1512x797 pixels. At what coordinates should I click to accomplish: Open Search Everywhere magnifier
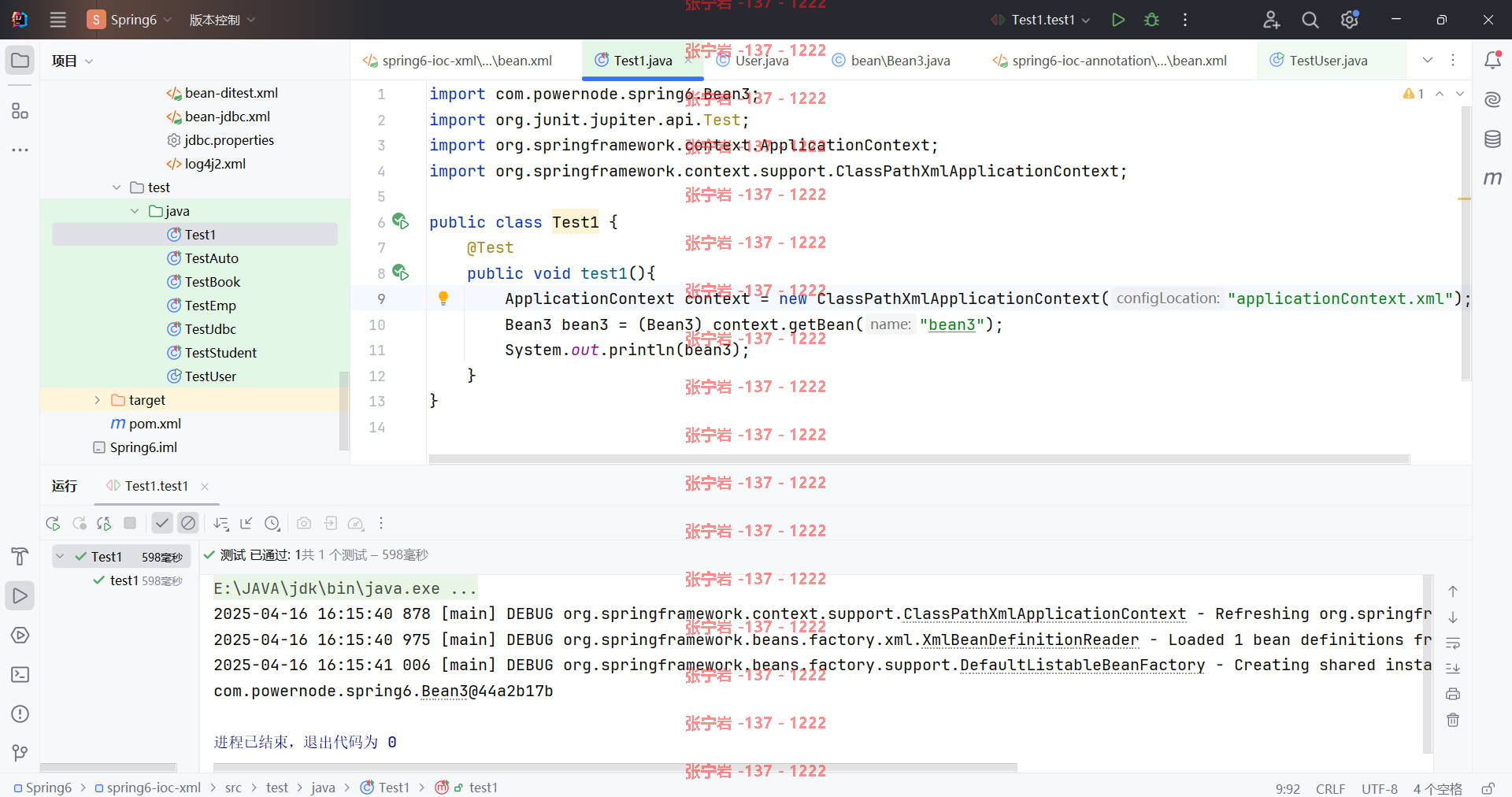(x=1310, y=20)
